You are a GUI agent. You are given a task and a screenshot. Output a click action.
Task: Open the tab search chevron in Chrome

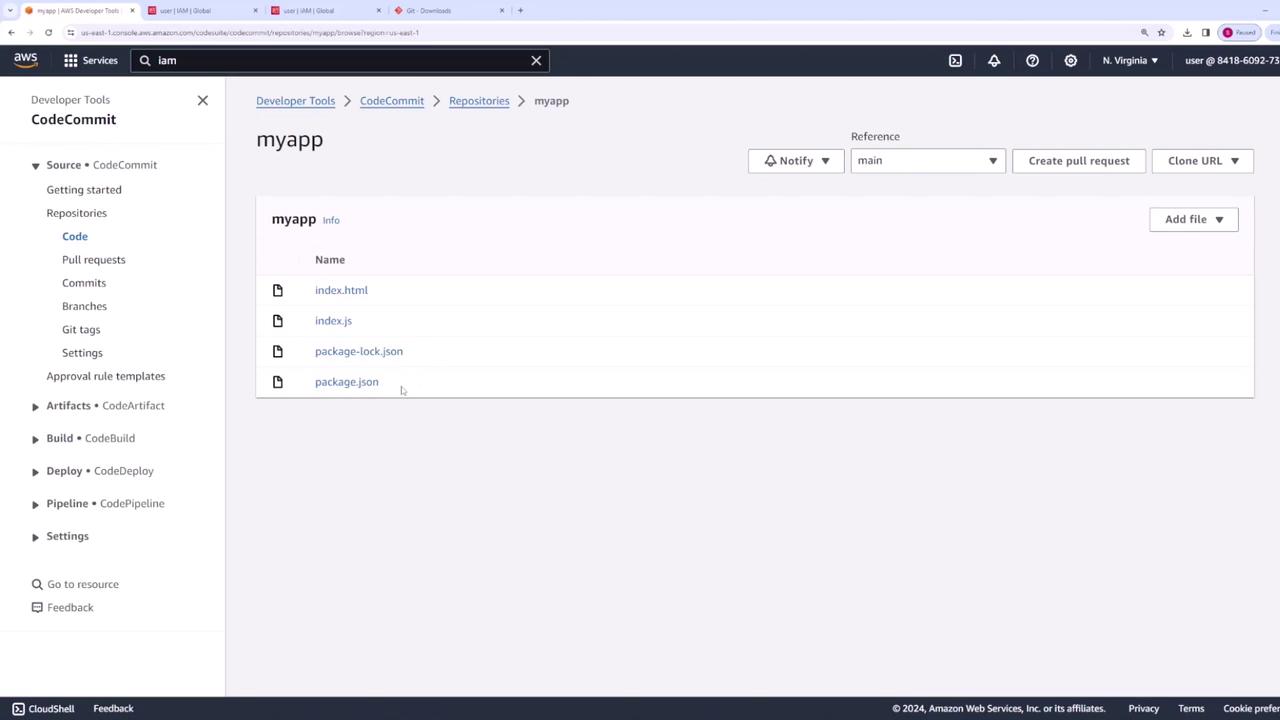pos(9,10)
